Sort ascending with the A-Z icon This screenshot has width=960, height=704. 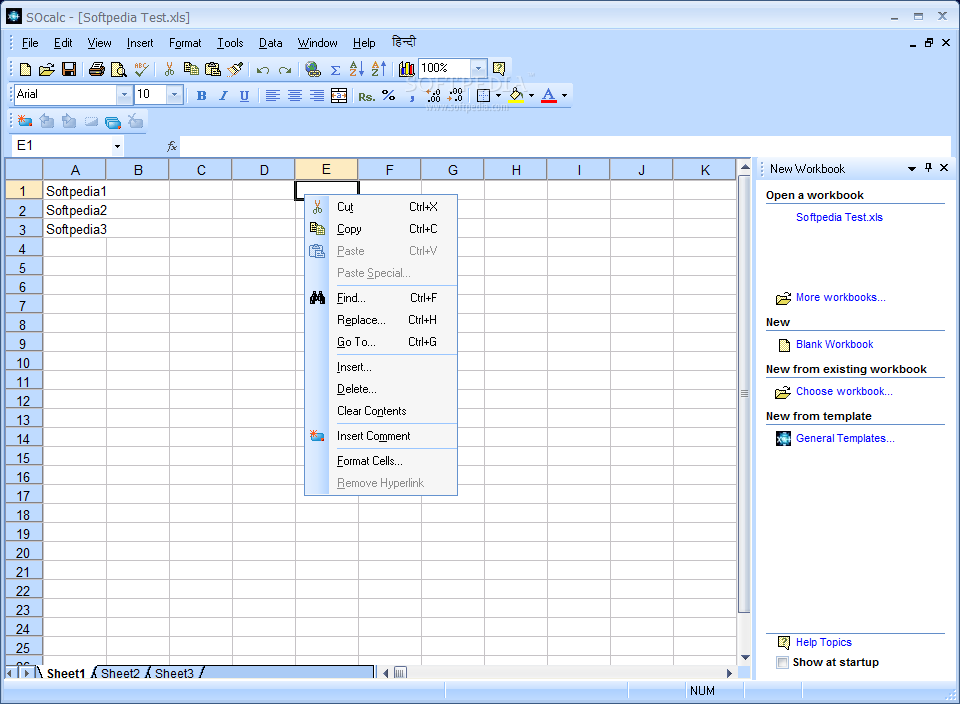356,69
